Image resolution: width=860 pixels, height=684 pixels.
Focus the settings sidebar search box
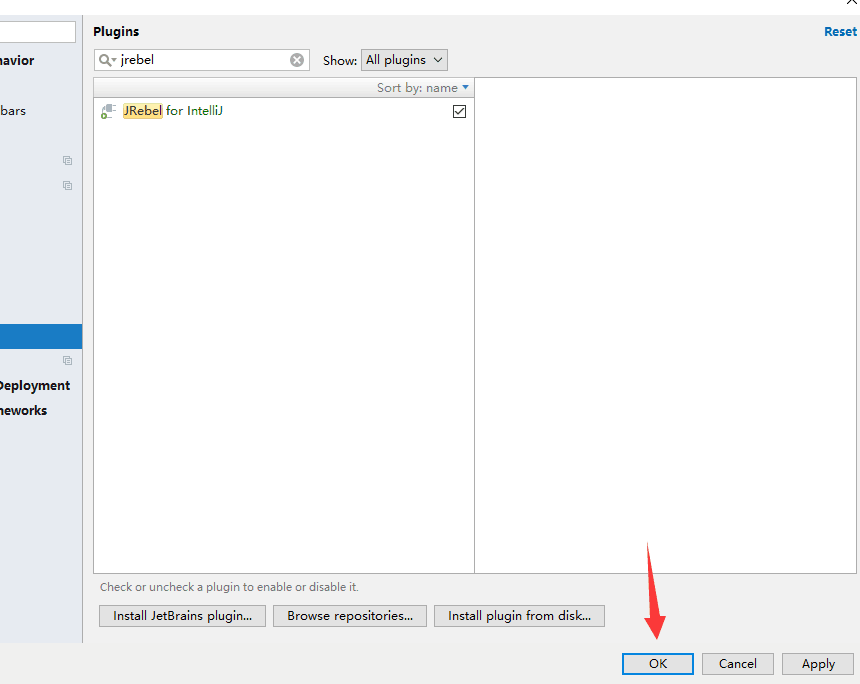tap(37, 32)
